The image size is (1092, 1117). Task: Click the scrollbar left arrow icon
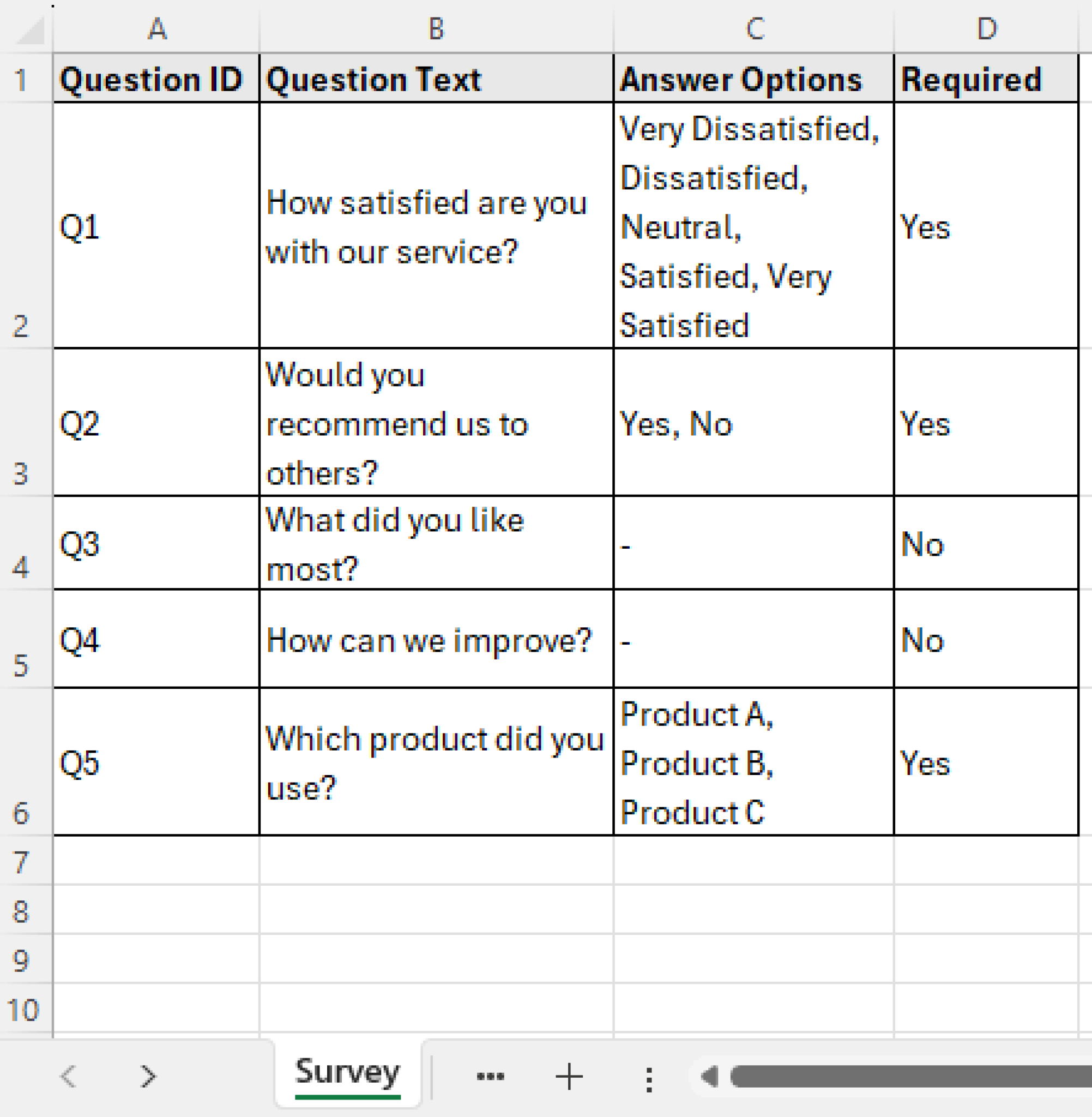pos(708,1076)
